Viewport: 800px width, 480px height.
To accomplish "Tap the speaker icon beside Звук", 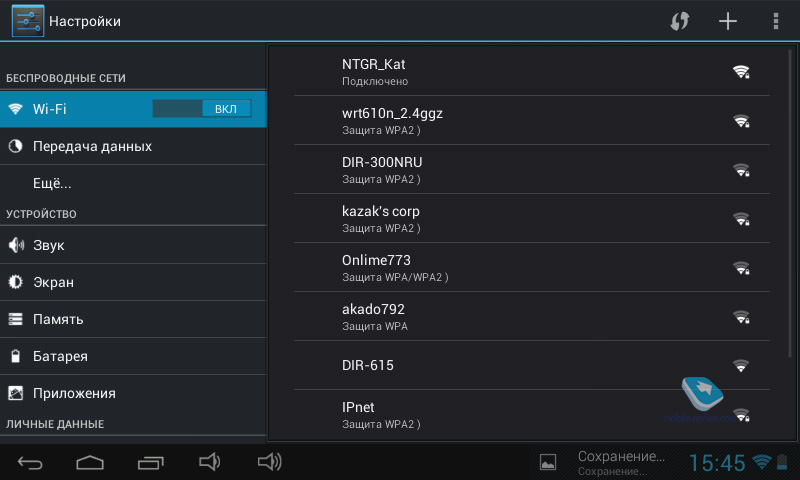I will [x=16, y=245].
